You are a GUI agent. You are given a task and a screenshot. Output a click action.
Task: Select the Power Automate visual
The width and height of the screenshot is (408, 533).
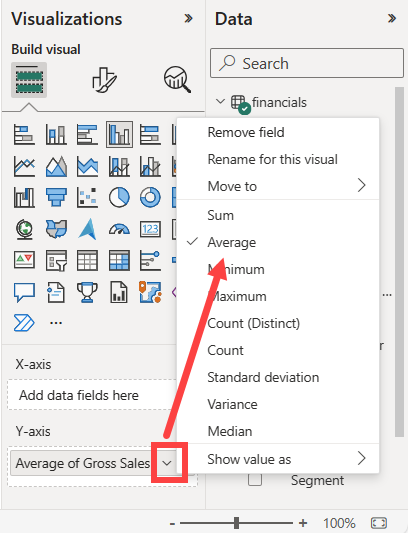click(x=24, y=323)
